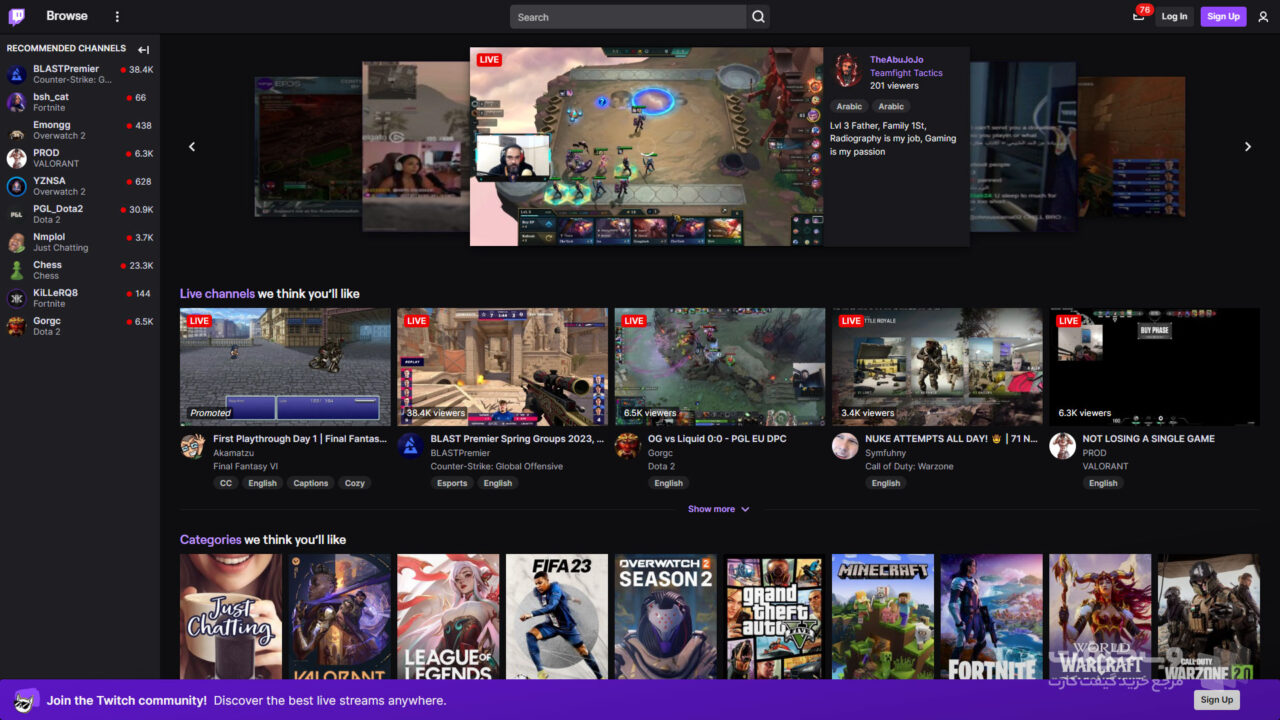Click the search magnifier button
The width and height of the screenshot is (1280, 720).
[x=758, y=17]
